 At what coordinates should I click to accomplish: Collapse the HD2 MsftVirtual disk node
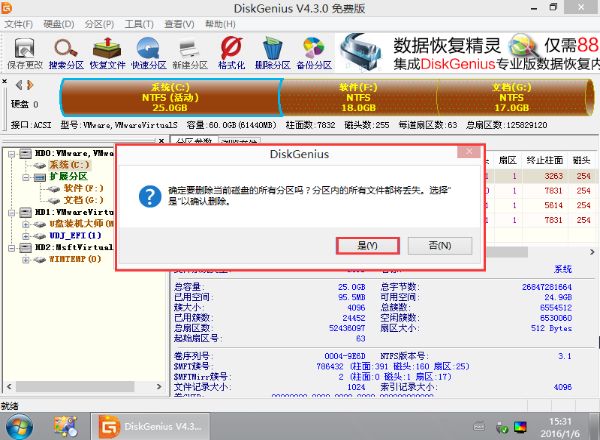point(11,248)
